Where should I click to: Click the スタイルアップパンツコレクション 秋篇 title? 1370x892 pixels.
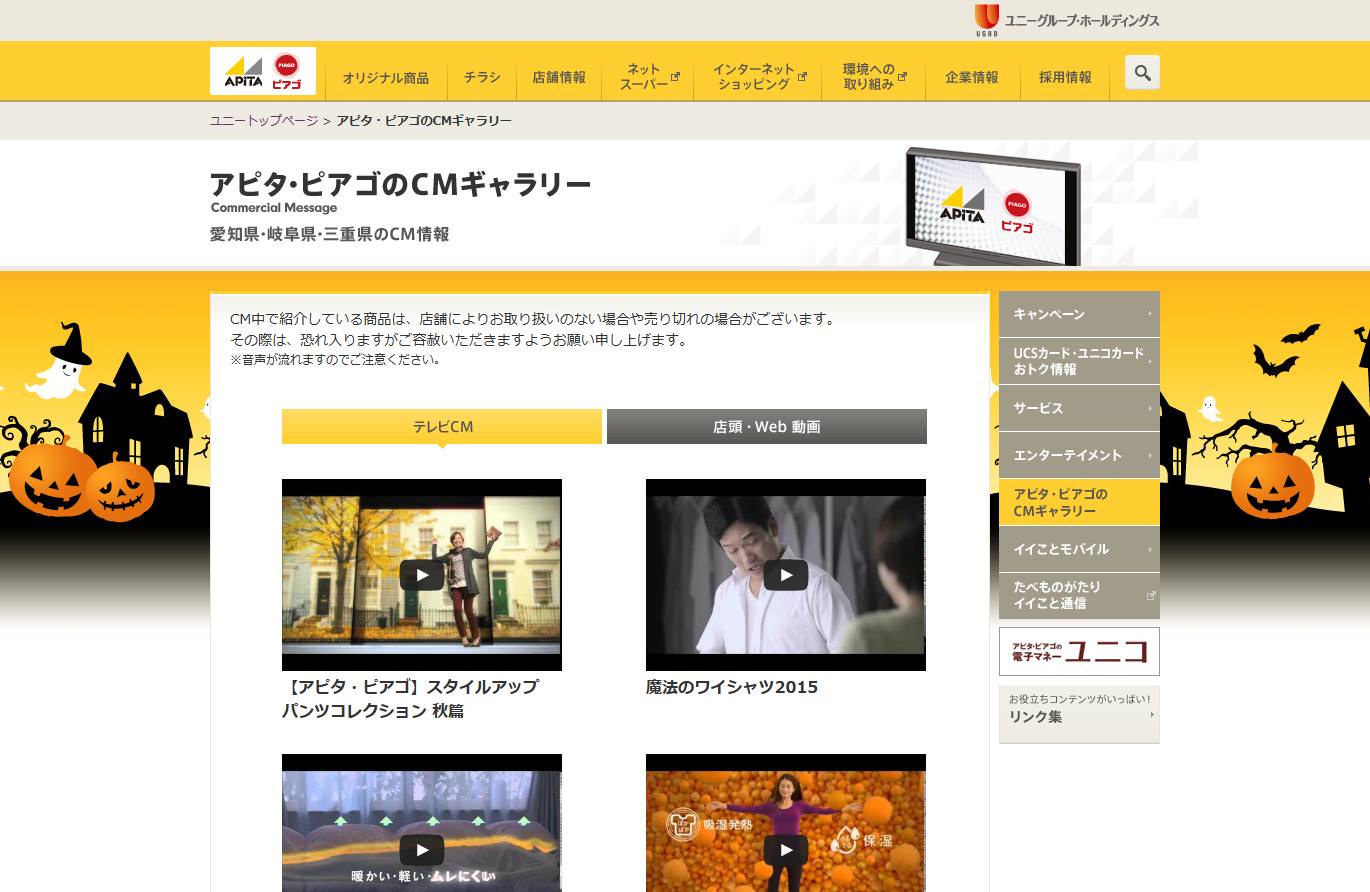point(410,699)
